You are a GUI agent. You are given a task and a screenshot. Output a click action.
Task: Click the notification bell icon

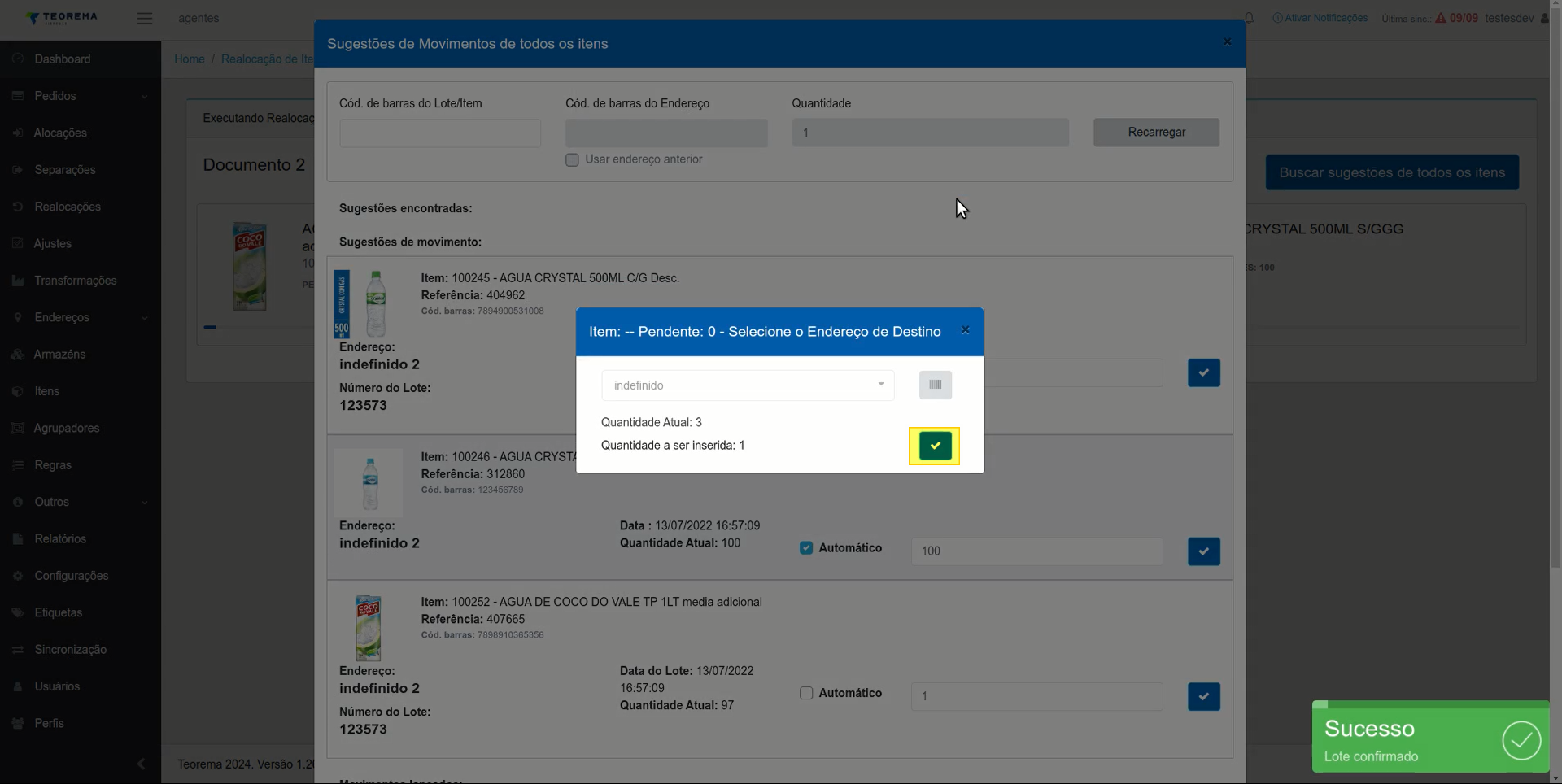click(1249, 18)
